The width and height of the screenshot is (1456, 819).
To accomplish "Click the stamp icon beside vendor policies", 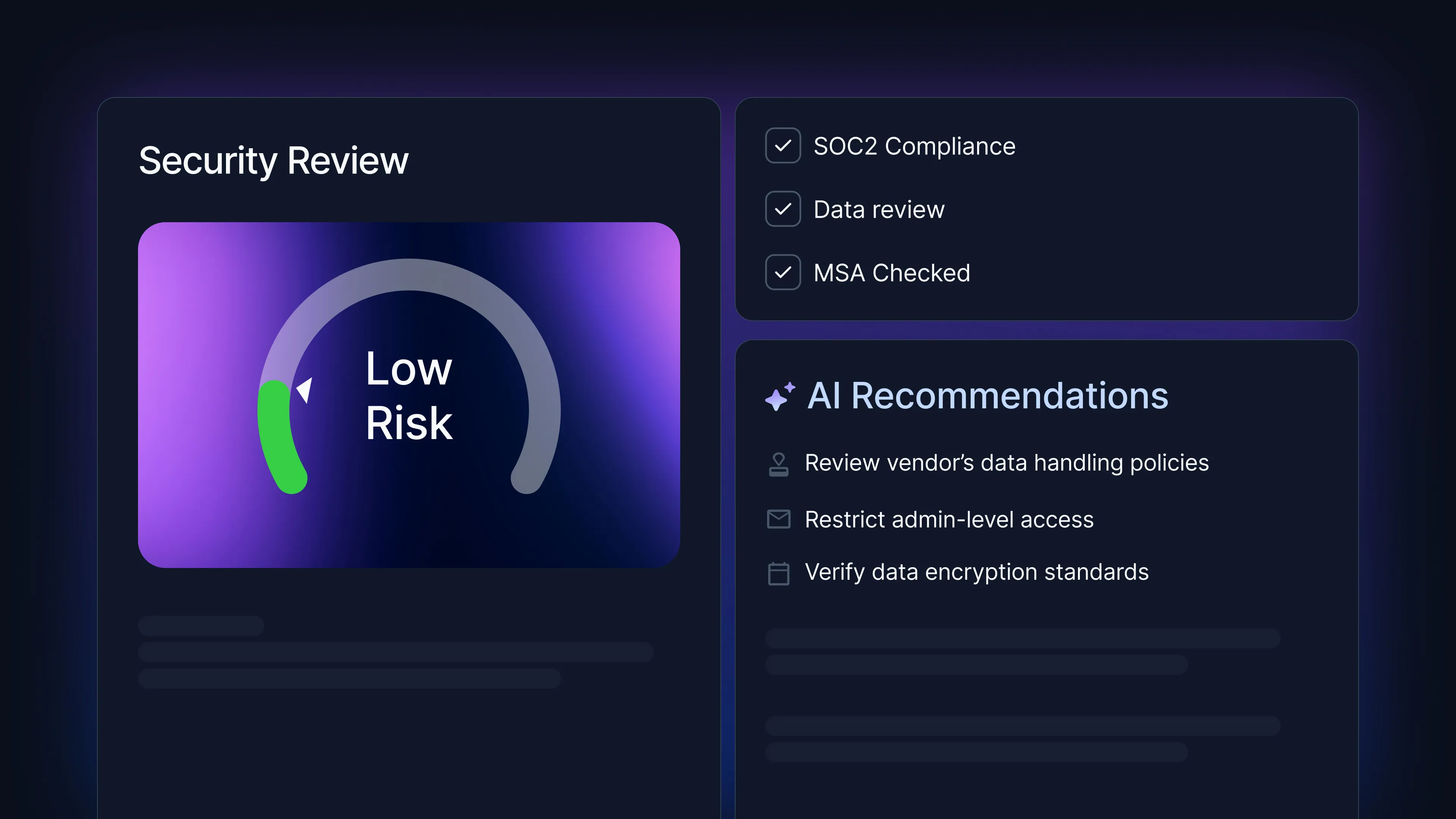I will pos(778,464).
